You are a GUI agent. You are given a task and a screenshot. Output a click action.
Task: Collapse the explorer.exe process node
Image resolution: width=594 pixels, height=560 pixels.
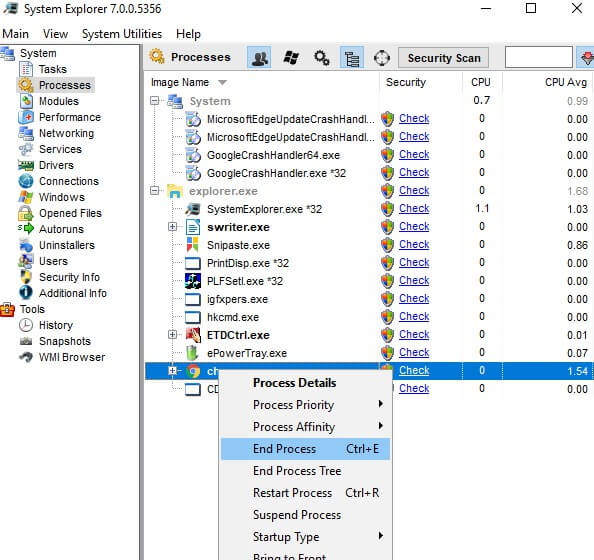click(154, 190)
